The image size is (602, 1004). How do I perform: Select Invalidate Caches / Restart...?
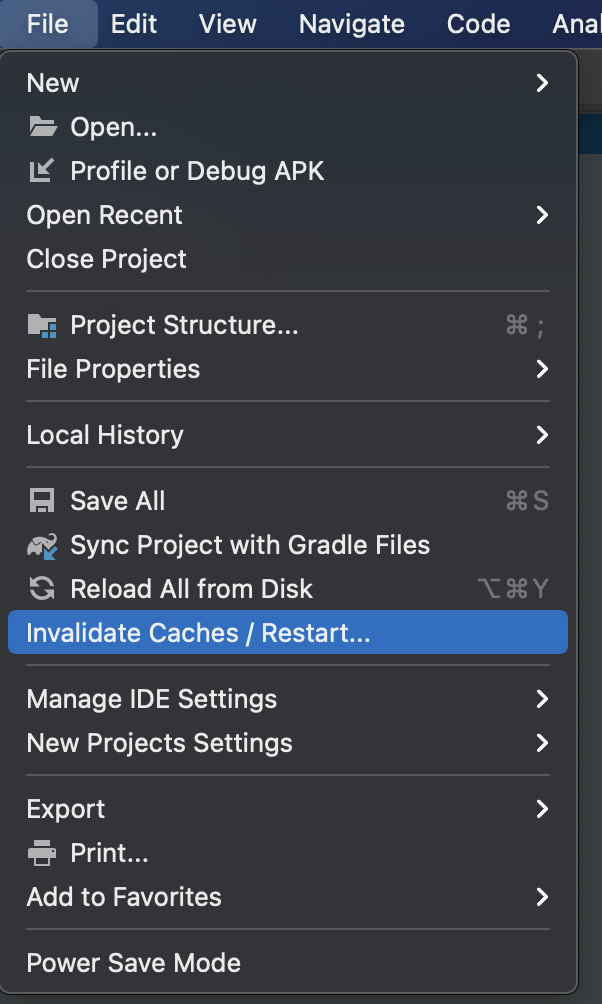[198, 633]
